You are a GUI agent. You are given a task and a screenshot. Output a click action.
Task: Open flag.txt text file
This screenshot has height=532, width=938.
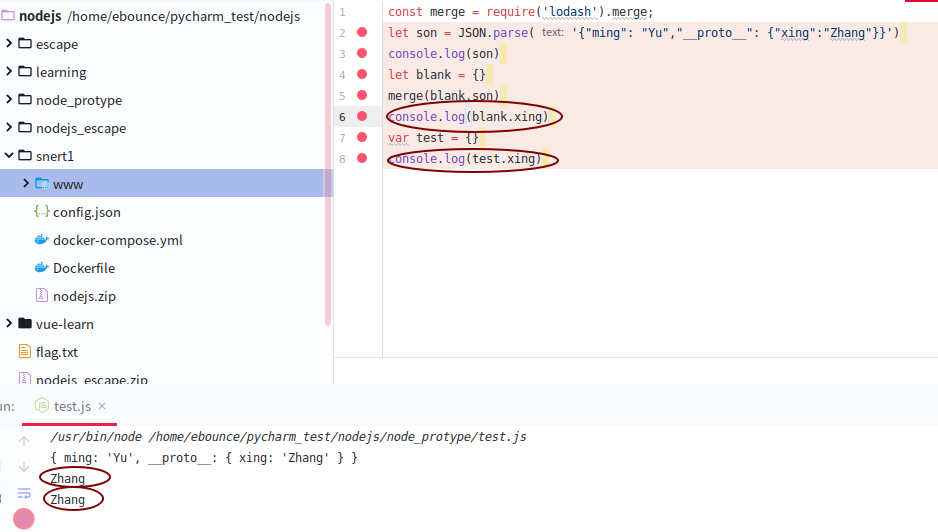(x=56, y=352)
